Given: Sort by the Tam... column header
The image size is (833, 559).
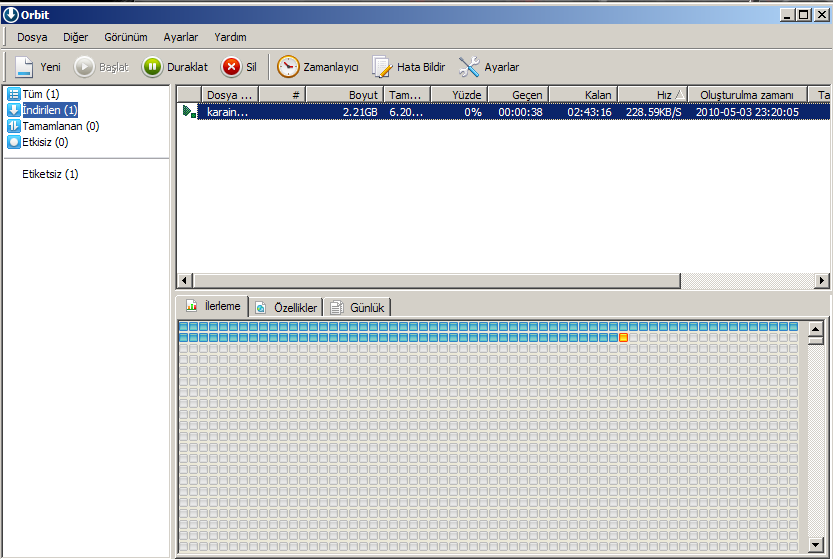Looking at the screenshot, I should click(407, 95).
